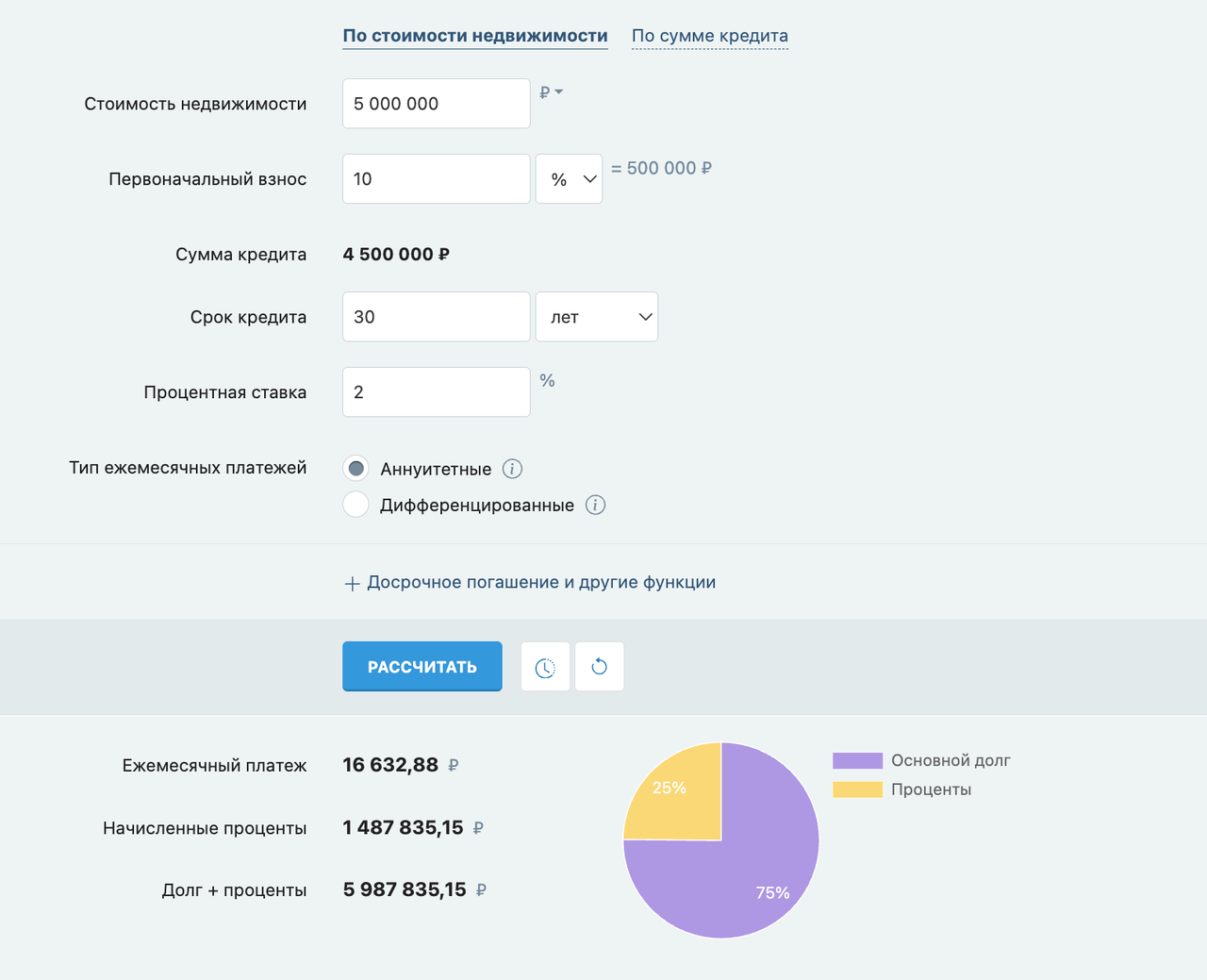The width and height of the screenshot is (1207, 980).
Task: Click the purple Основной долг legend swatch
Action: (x=857, y=761)
